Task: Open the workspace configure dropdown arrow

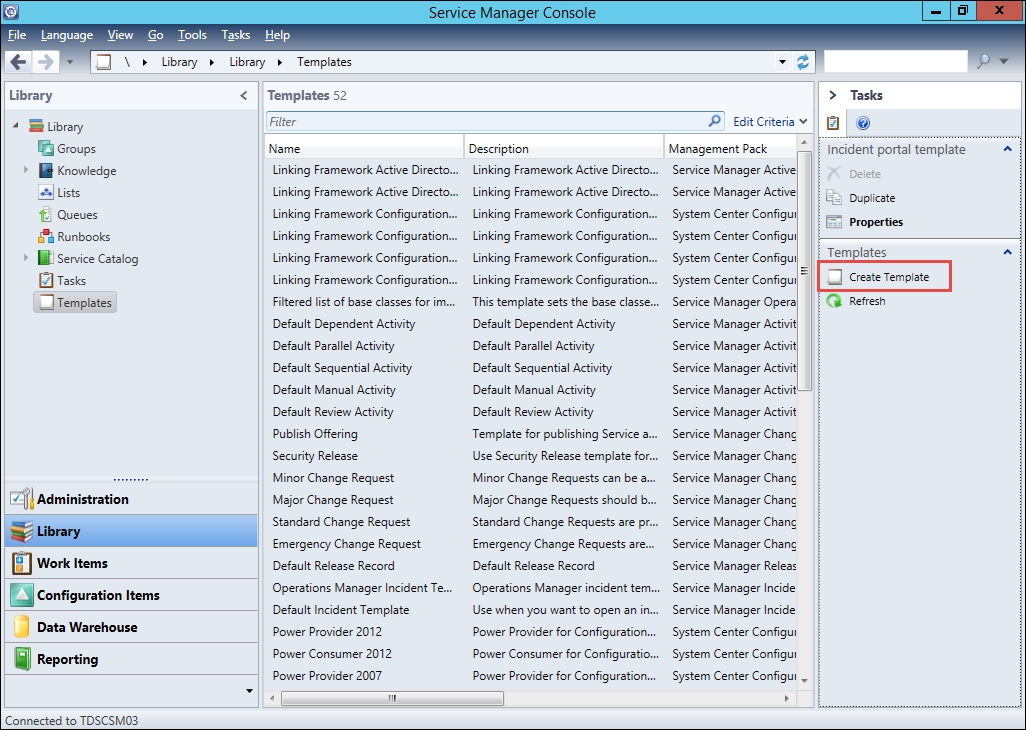Action: pos(249,691)
